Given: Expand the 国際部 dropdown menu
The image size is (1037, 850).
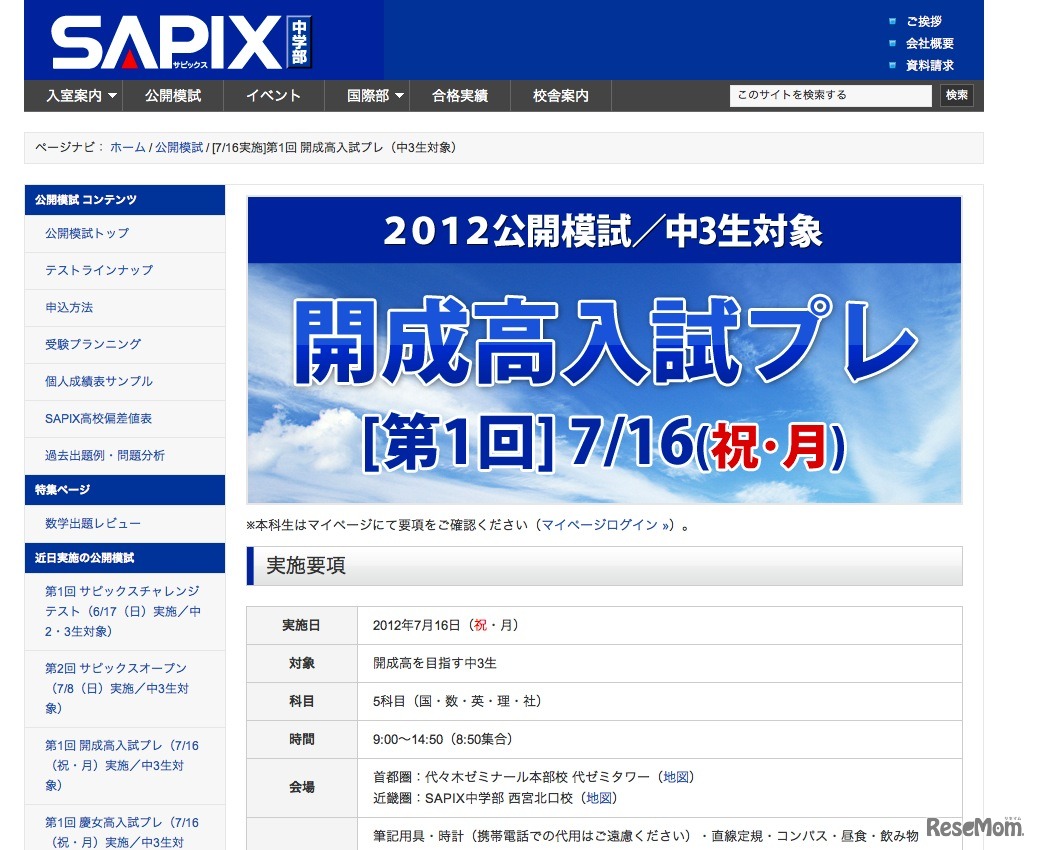Looking at the screenshot, I should pos(375,96).
